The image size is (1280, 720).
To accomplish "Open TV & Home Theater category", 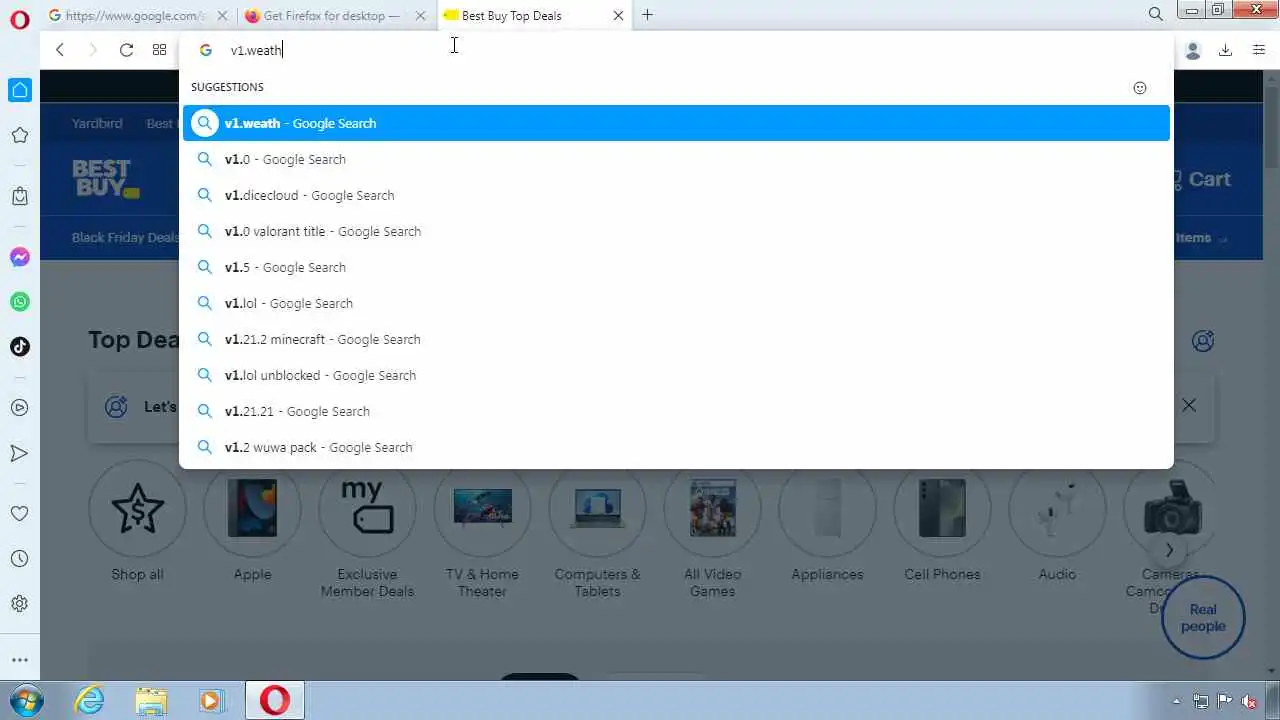I will [x=482, y=528].
